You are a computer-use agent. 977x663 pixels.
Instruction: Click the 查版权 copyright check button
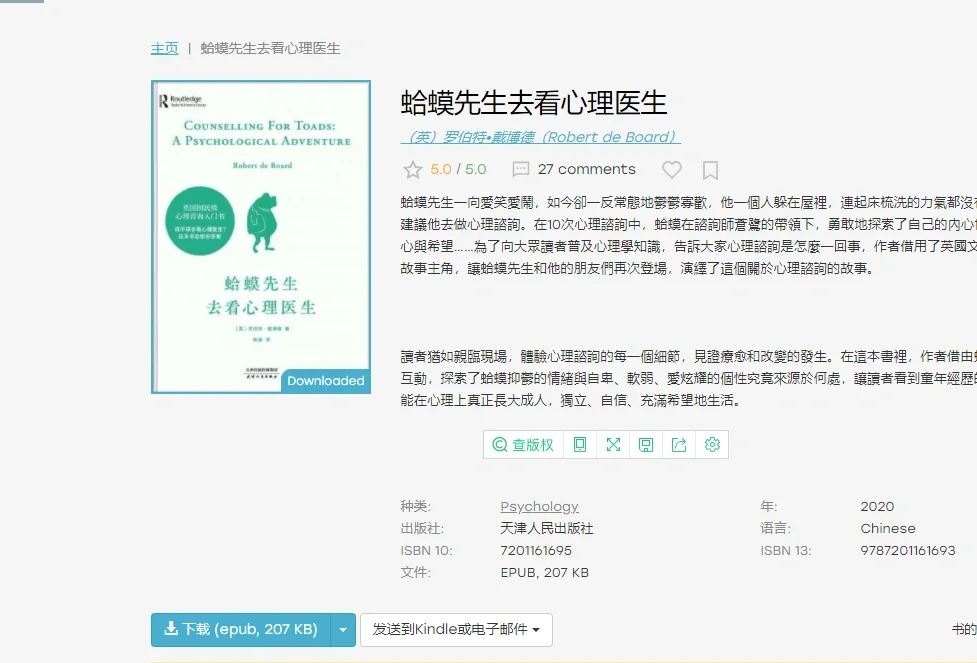coord(523,445)
